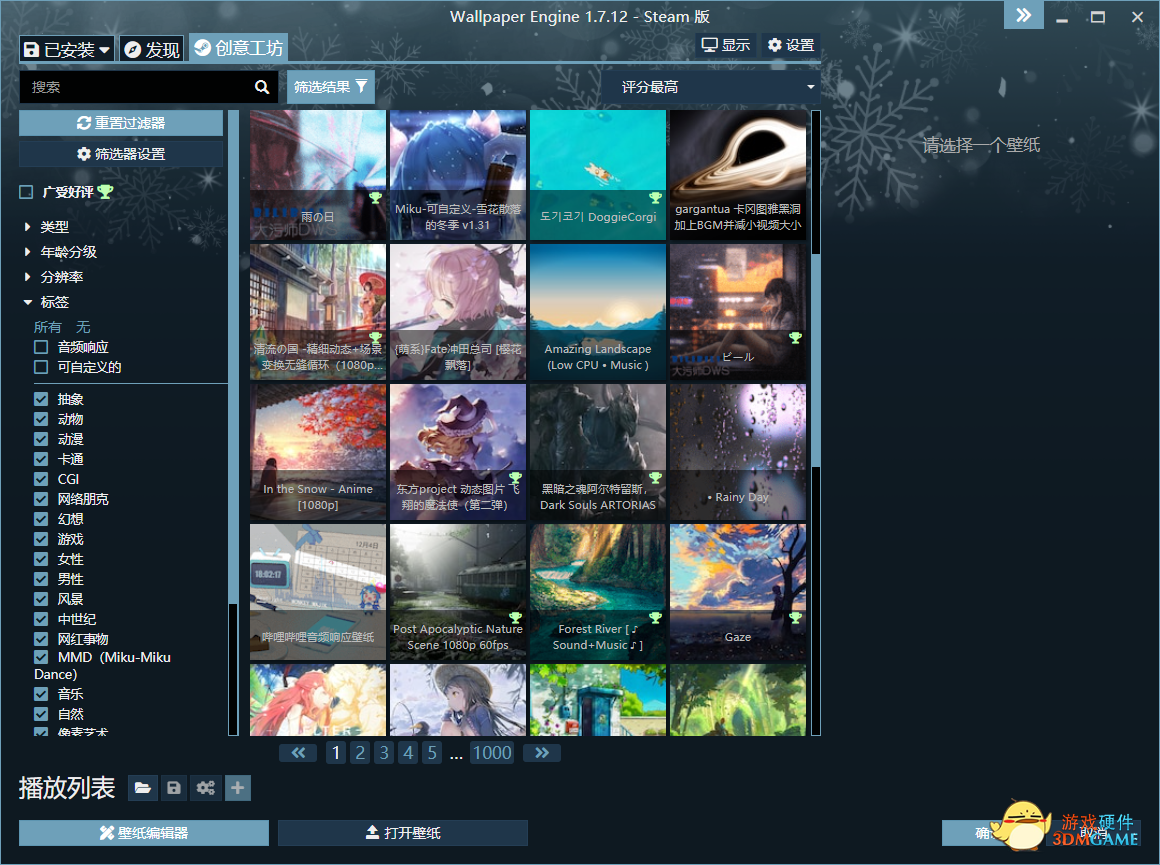Click trophy badge on Post Apocalyptic Nature wallpaper

pyautogui.click(x=516, y=617)
